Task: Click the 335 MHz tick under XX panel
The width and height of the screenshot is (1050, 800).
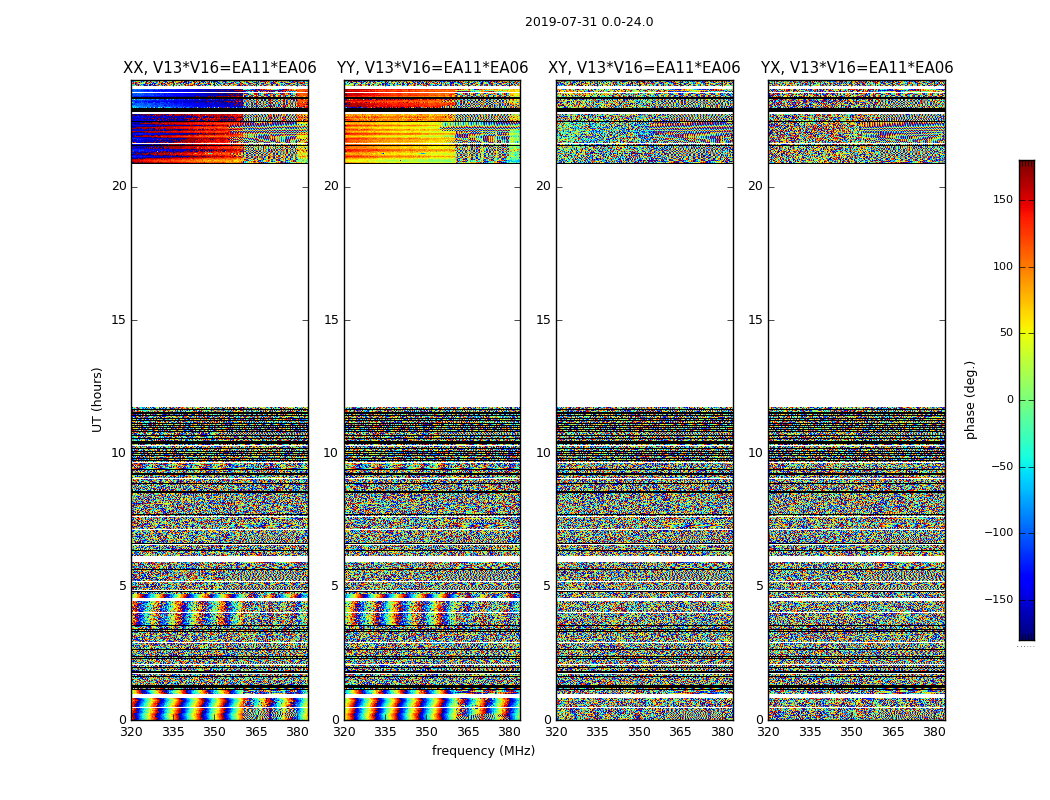Action: coord(173,732)
